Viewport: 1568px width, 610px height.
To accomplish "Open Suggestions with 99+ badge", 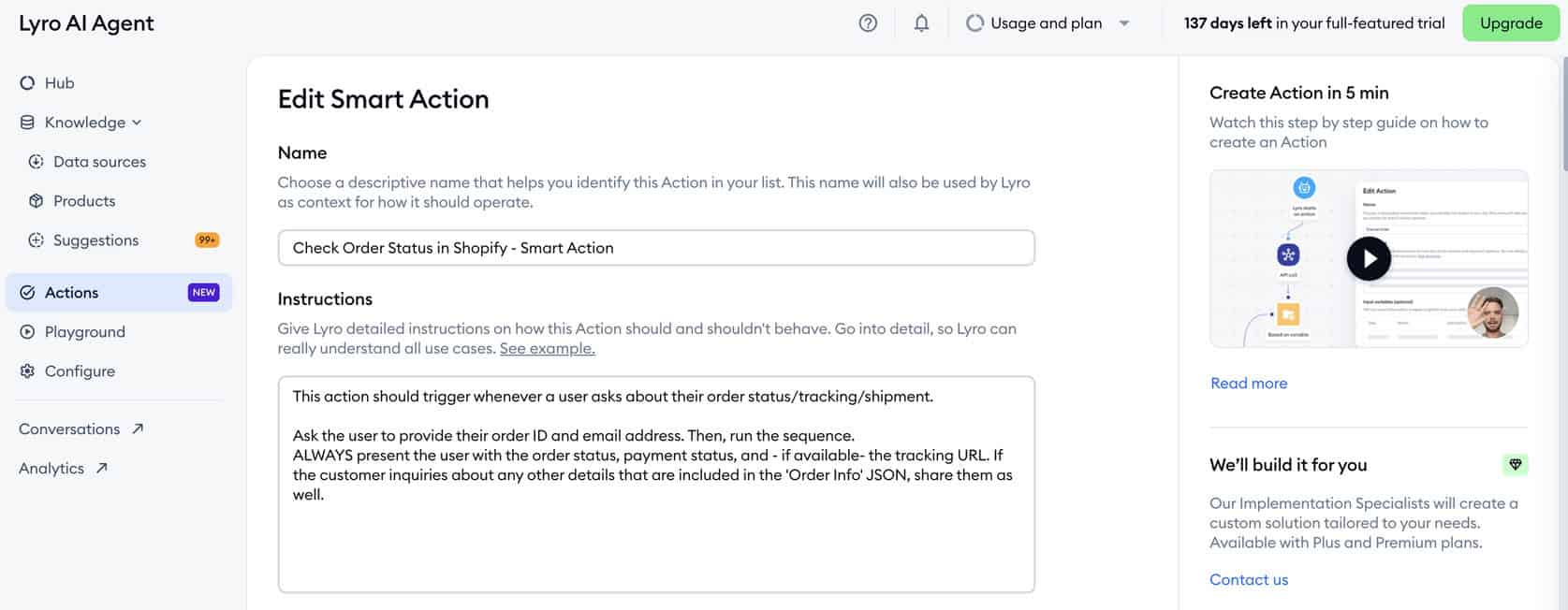I will point(95,240).
